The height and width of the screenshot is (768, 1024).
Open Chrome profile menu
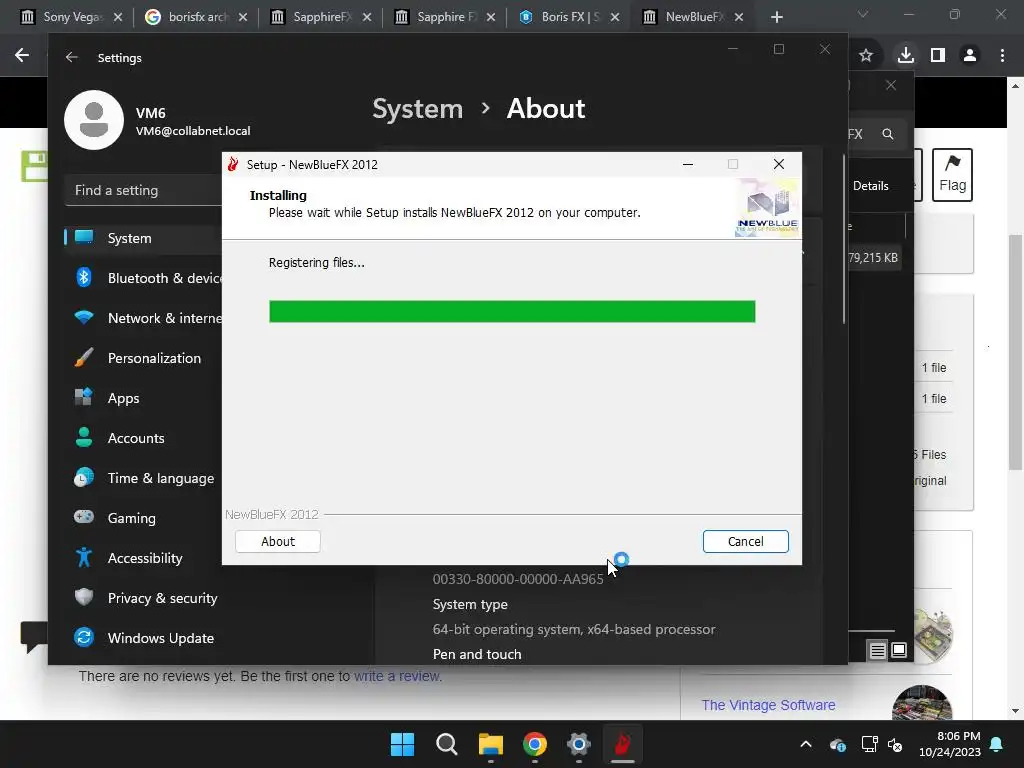pyautogui.click(x=970, y=56)
